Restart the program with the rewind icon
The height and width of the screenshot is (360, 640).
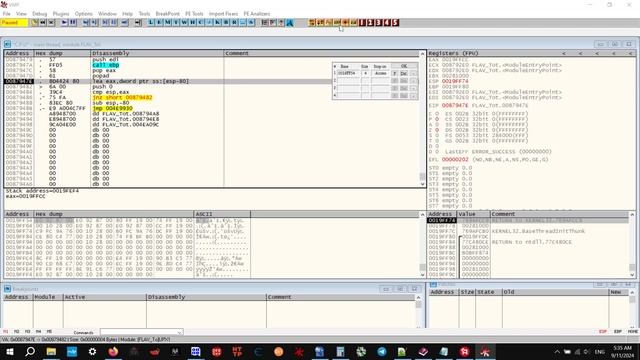point(43,22)
